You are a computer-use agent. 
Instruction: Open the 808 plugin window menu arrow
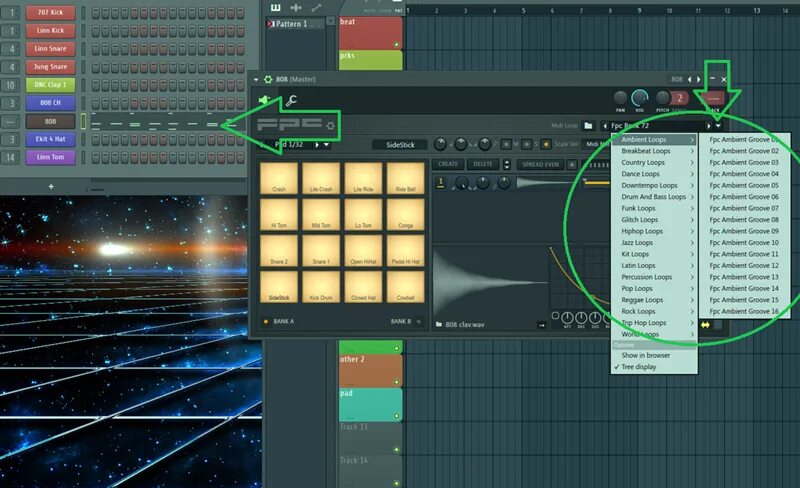coord(256,79)
